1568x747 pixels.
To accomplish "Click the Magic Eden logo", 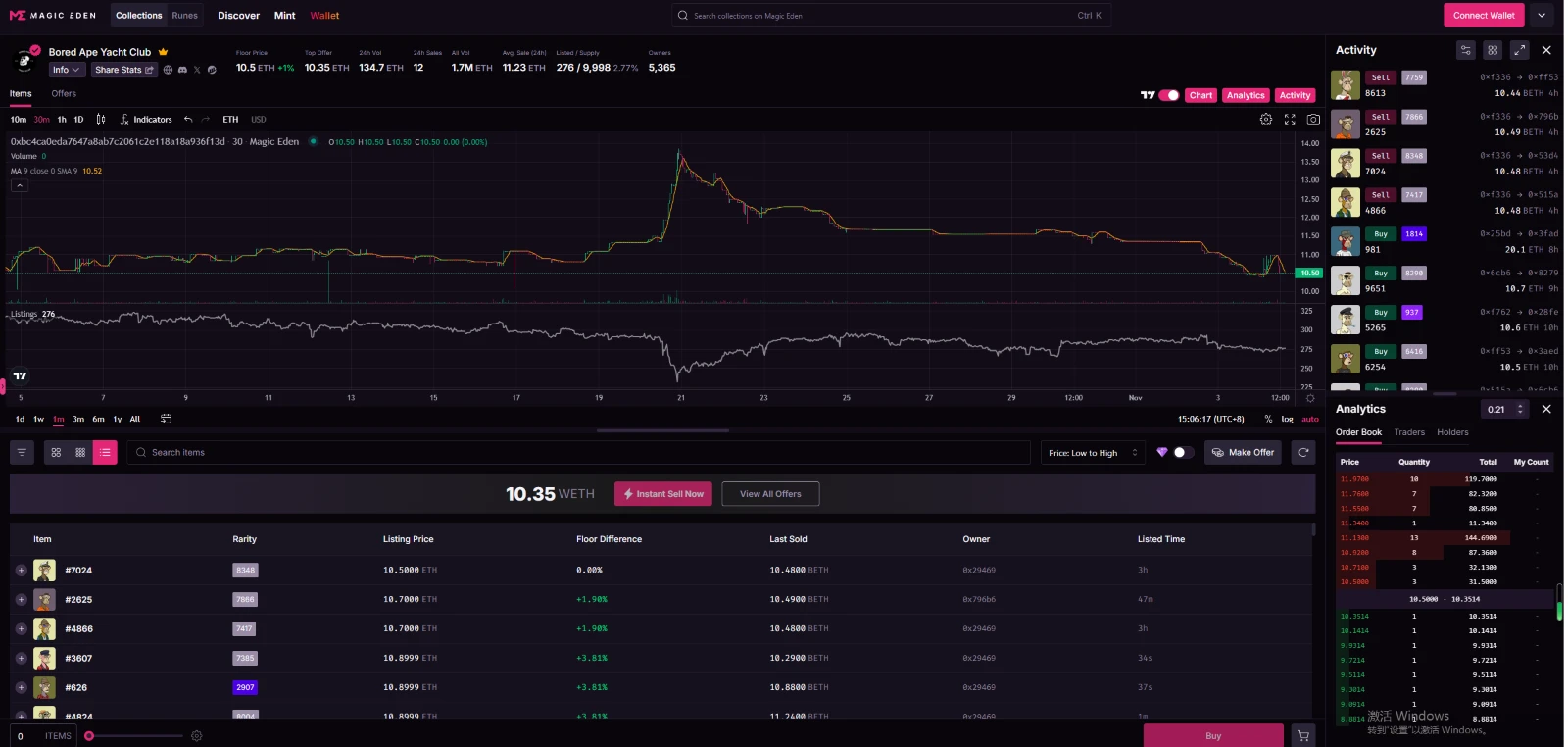I will click(53, 16).
